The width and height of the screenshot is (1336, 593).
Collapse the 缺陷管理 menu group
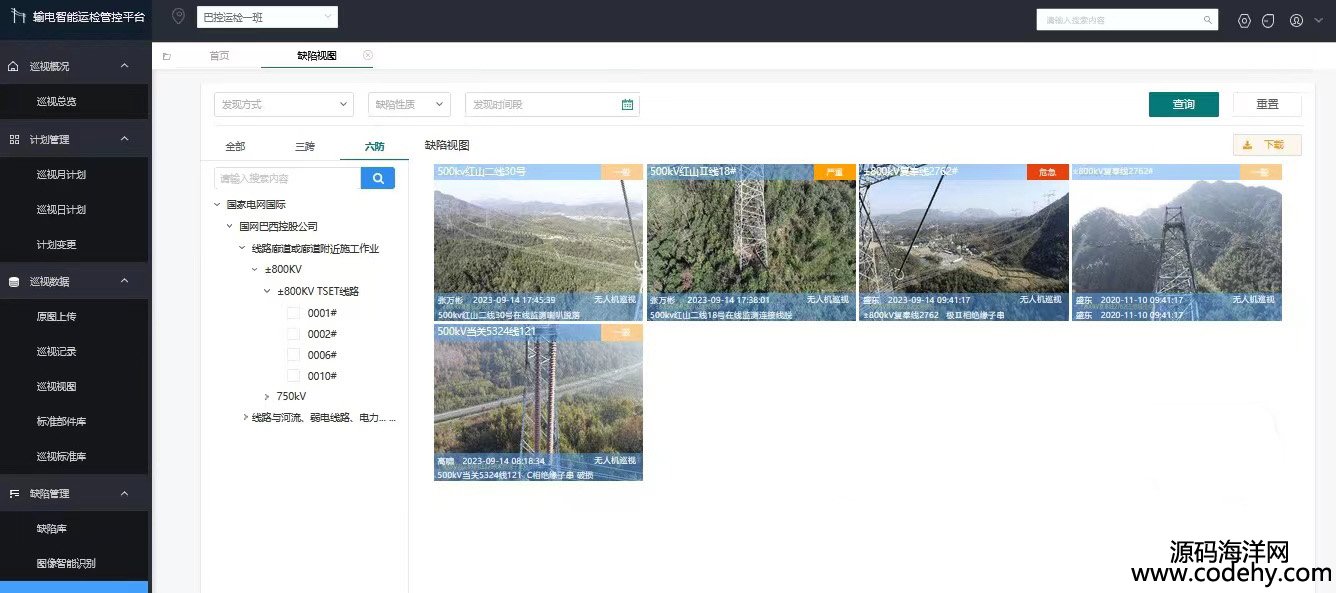coord(124,493)
